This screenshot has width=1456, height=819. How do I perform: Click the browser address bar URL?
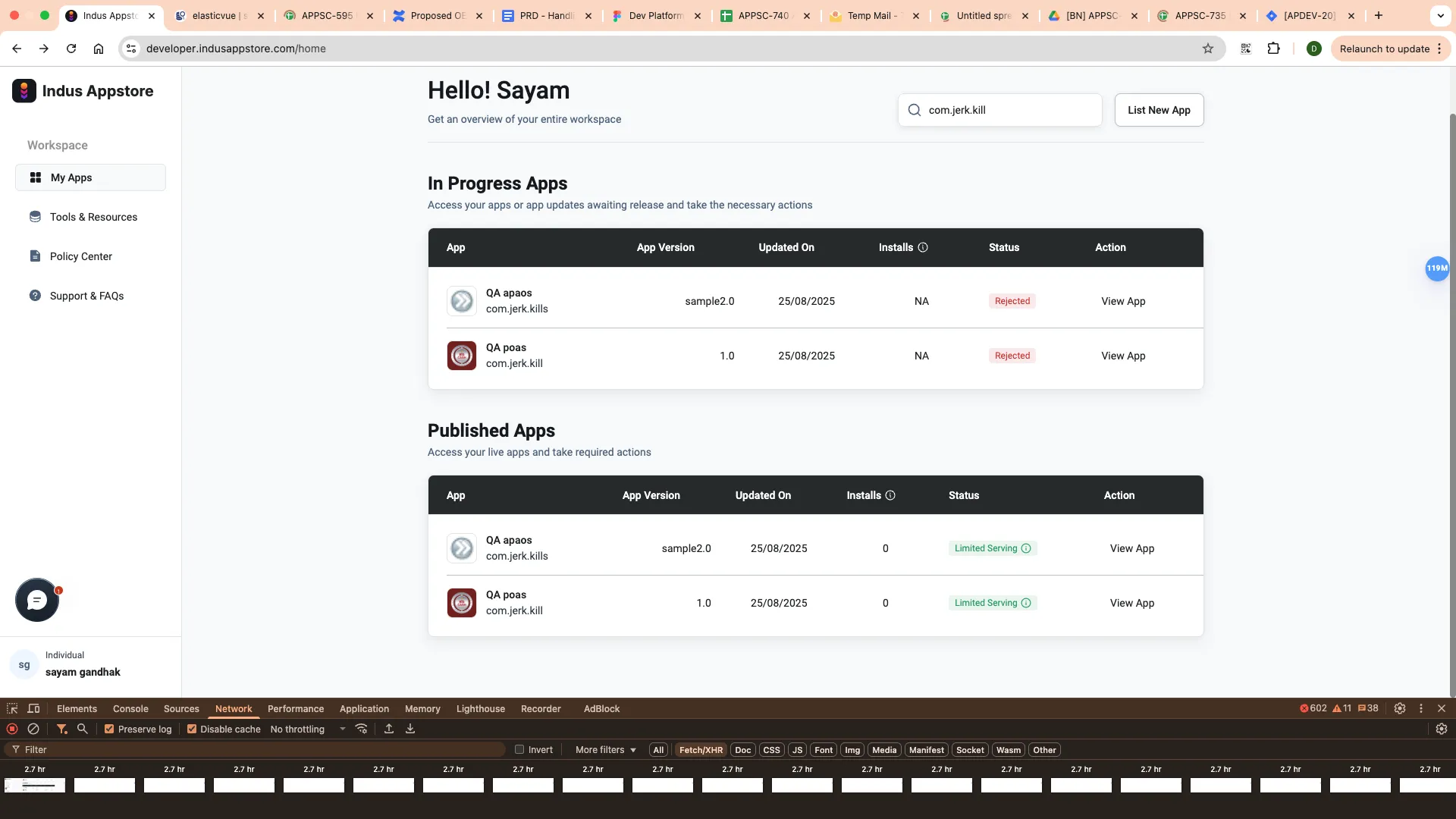point(236,49)
